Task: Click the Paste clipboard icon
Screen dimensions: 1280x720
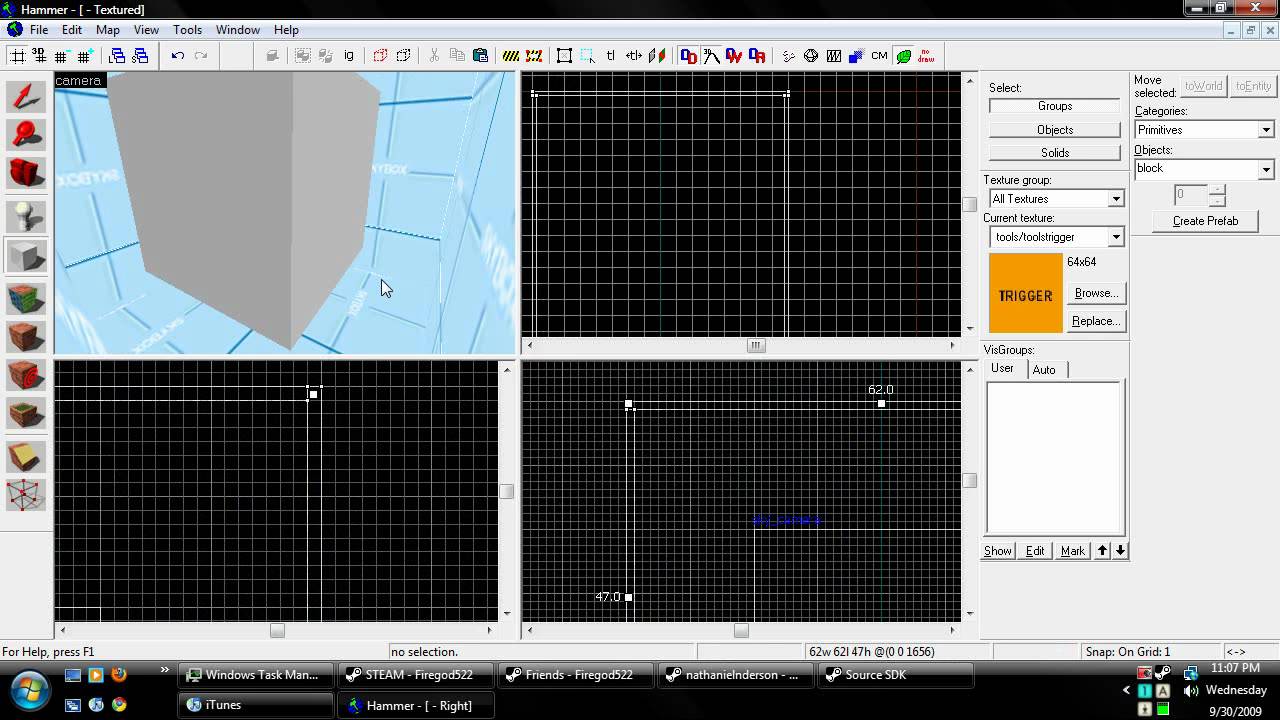Action: 480,56
